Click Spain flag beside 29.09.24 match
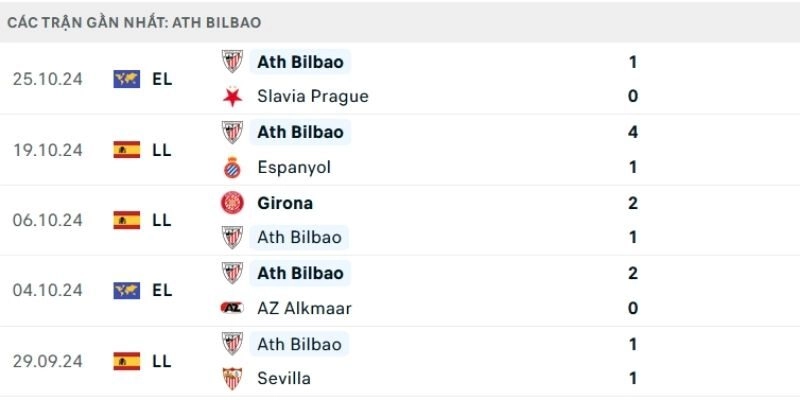This screenshot has height=400, width=800. point(127,361)
